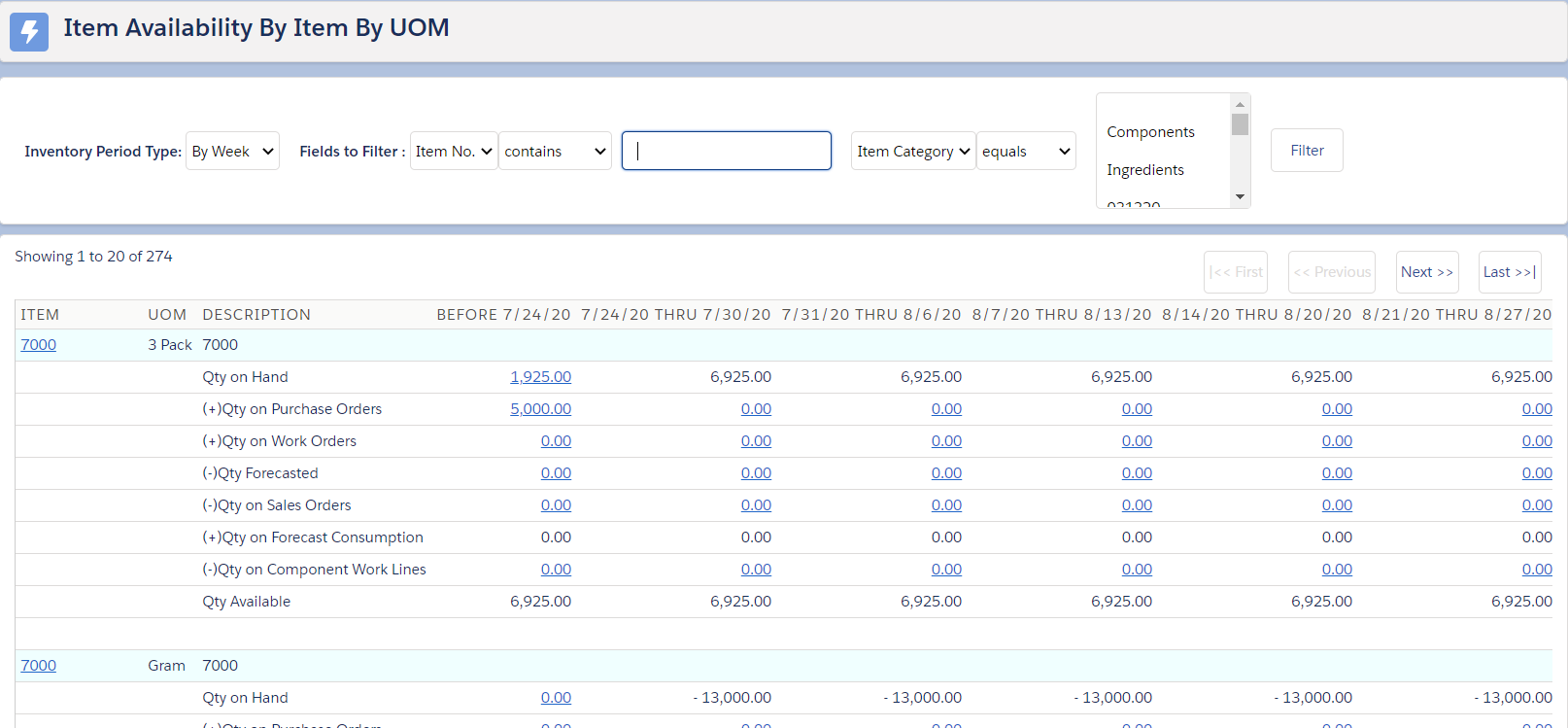Click the 'Inventory Period Type:' label
Screen dimensions: 1568x728
click(x=103, y=152)
